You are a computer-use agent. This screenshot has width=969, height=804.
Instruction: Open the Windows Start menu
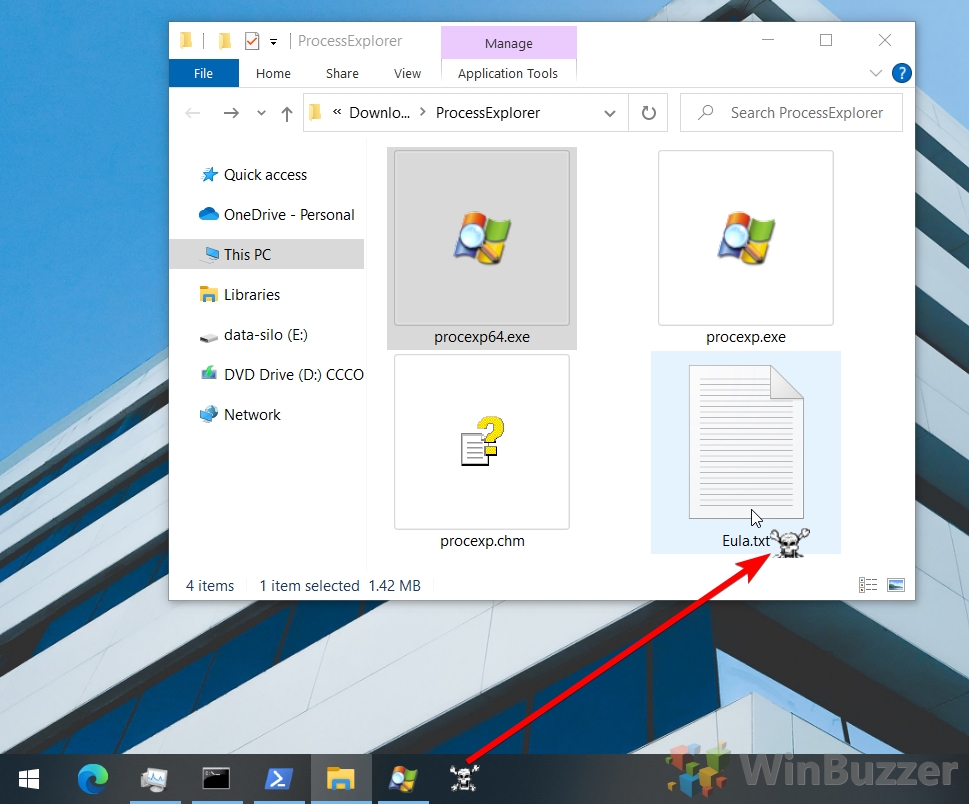point(29,779)
